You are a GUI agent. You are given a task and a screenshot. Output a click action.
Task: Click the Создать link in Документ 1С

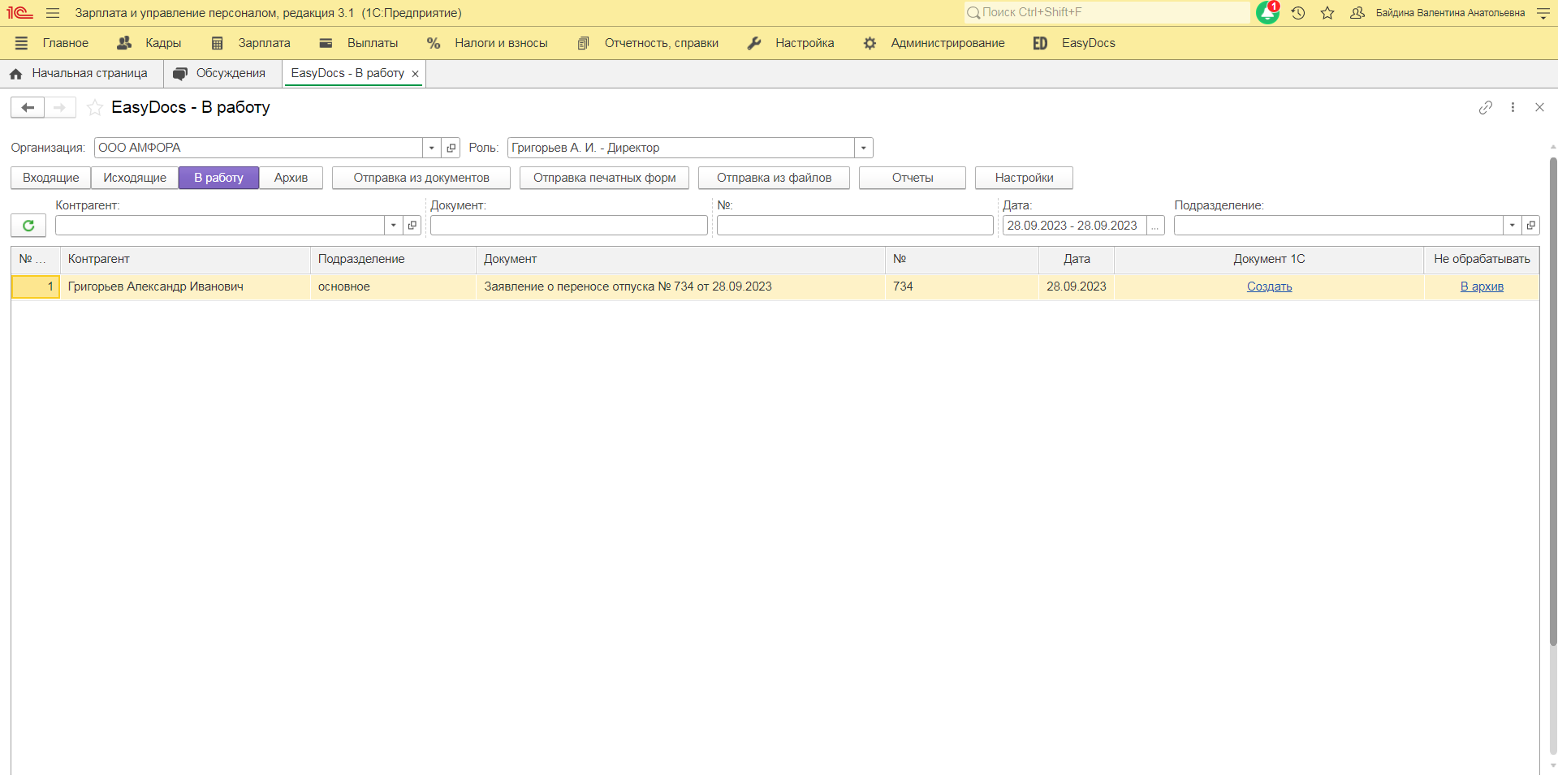[1269, 286]
